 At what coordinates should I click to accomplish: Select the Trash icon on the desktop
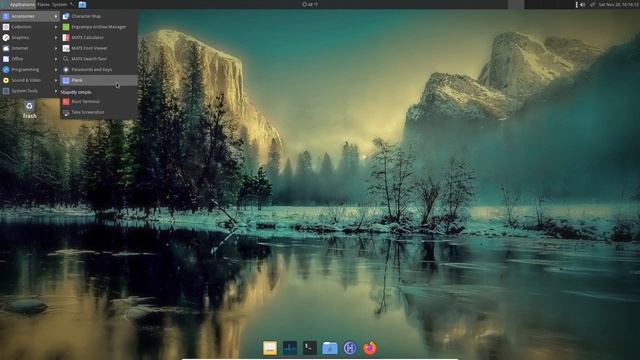coord(29,110)
